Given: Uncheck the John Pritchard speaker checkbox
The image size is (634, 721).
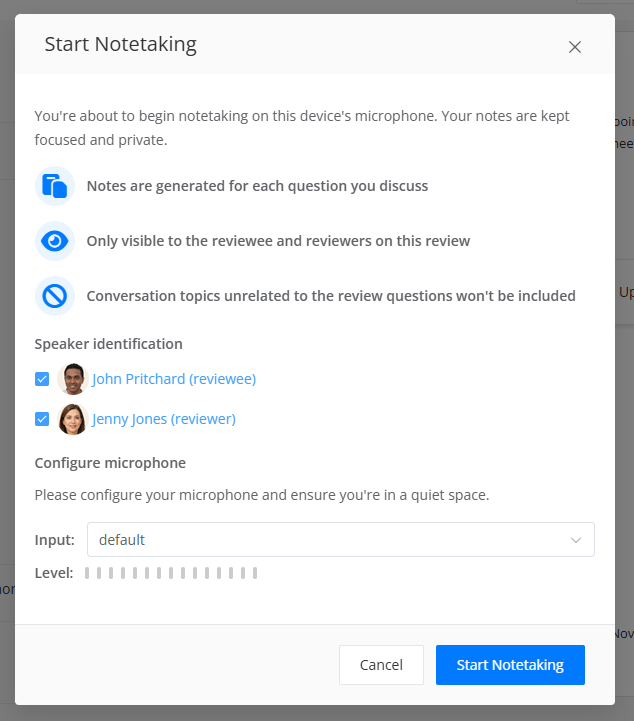Looking at the screenshot, I should click(42, 379).
